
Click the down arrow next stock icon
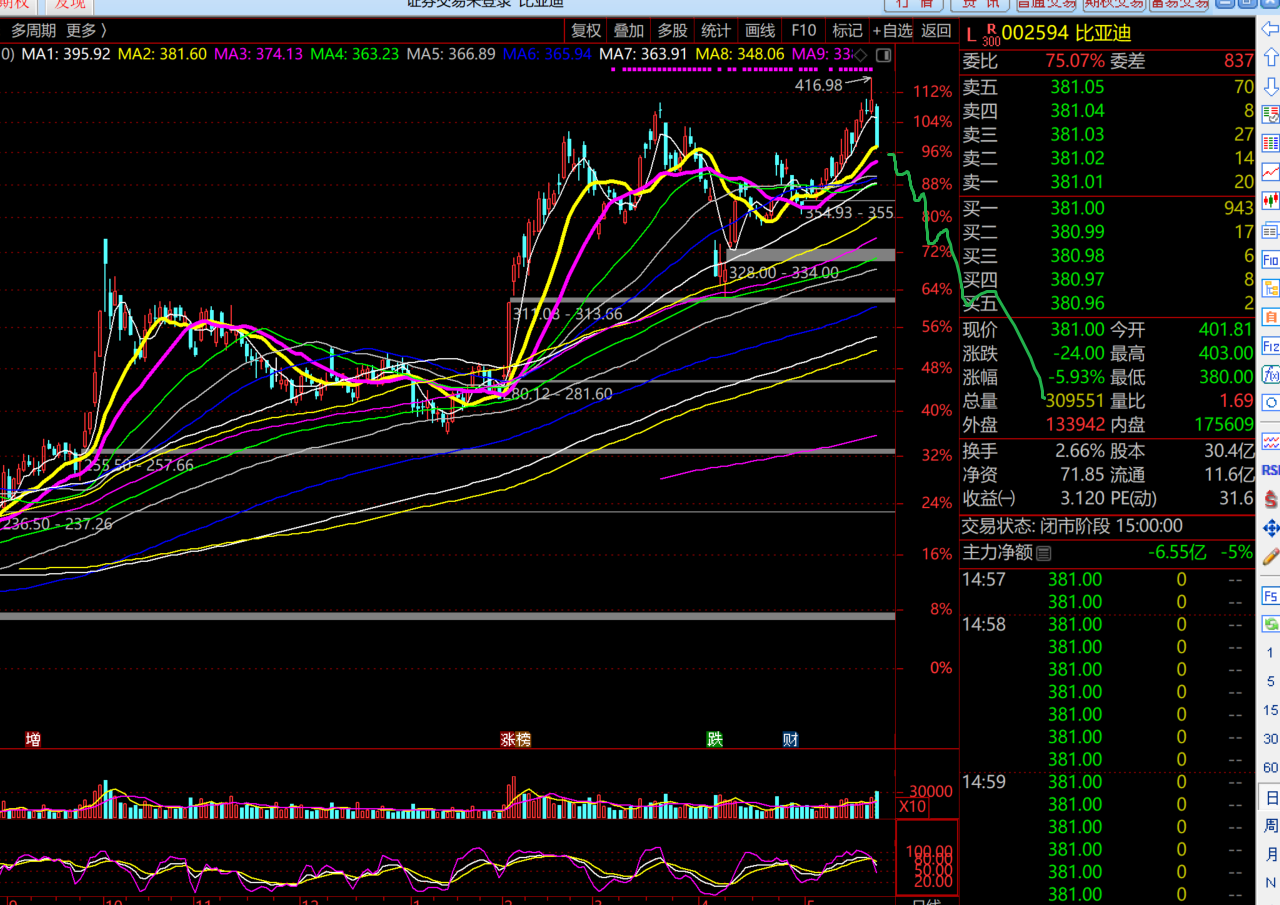(x=1270, y=86)
